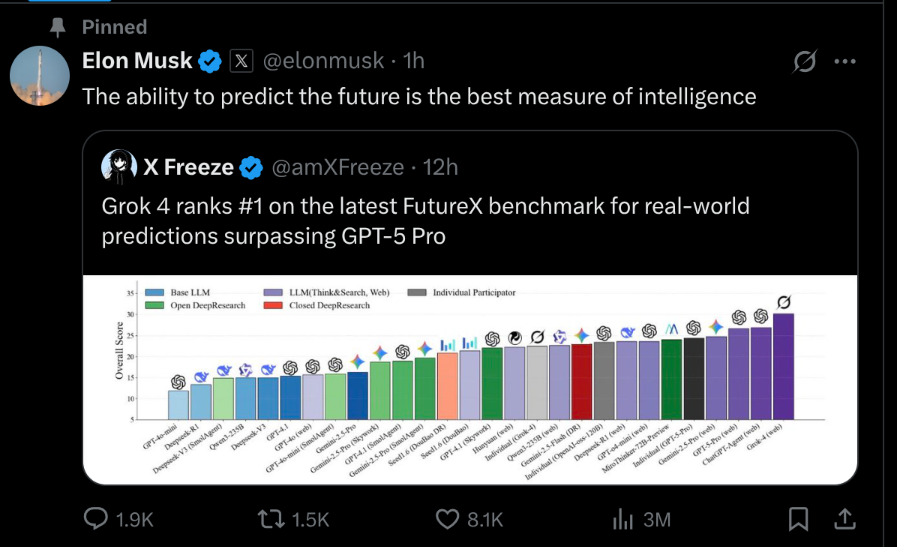The width and height of the screenshot is (897, 547).
Task: Open Elon Musk's rocket profile avatar
Action: click(x=39, y=76)
